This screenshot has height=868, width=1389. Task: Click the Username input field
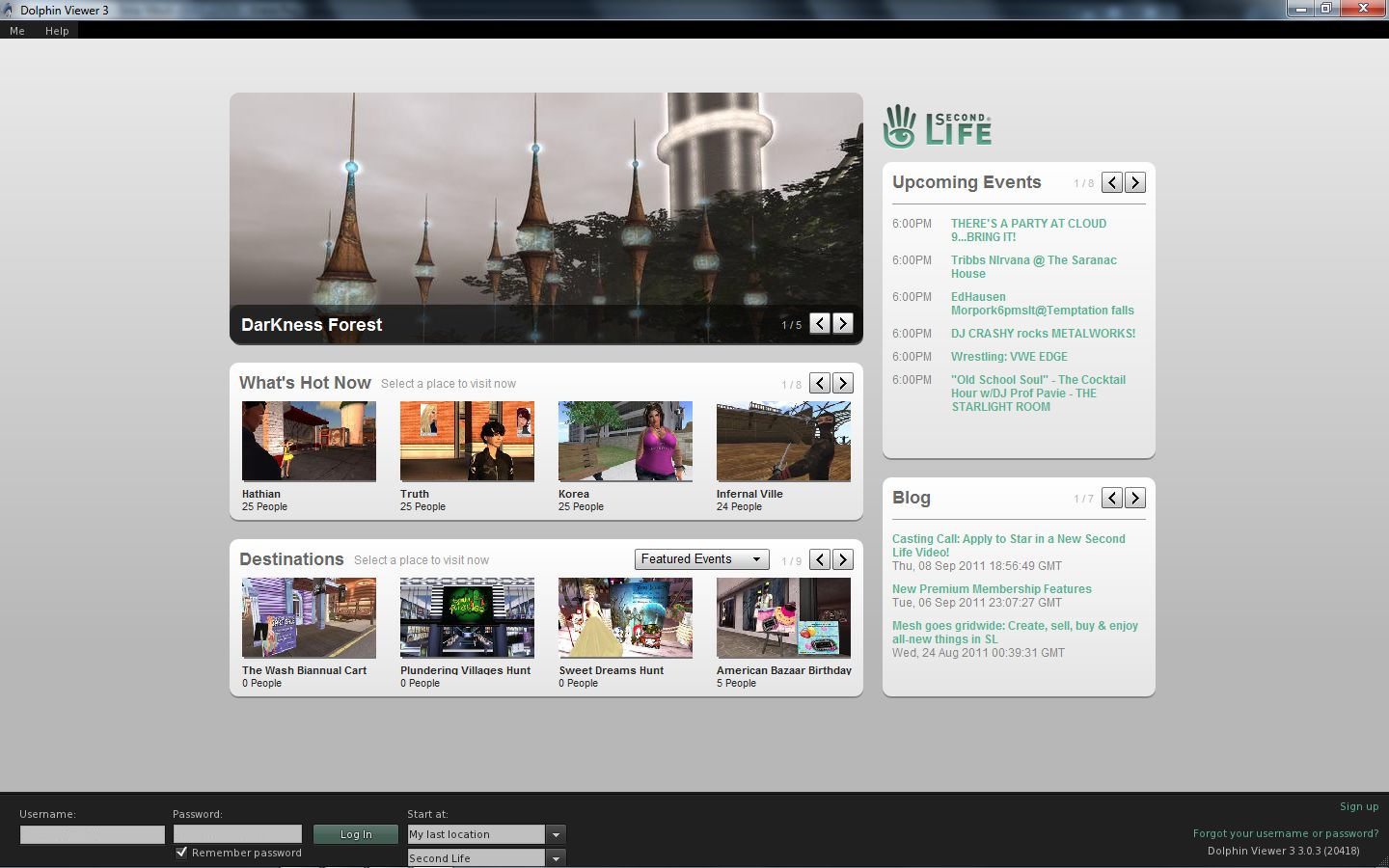pos(93,834)
